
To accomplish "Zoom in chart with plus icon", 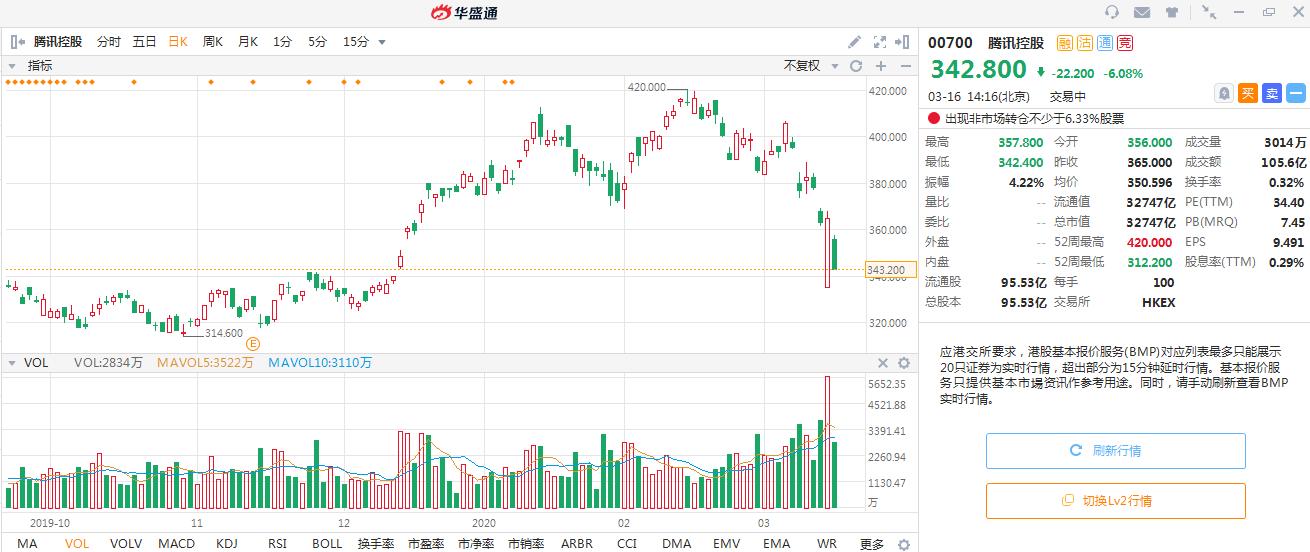I will 881,66.
